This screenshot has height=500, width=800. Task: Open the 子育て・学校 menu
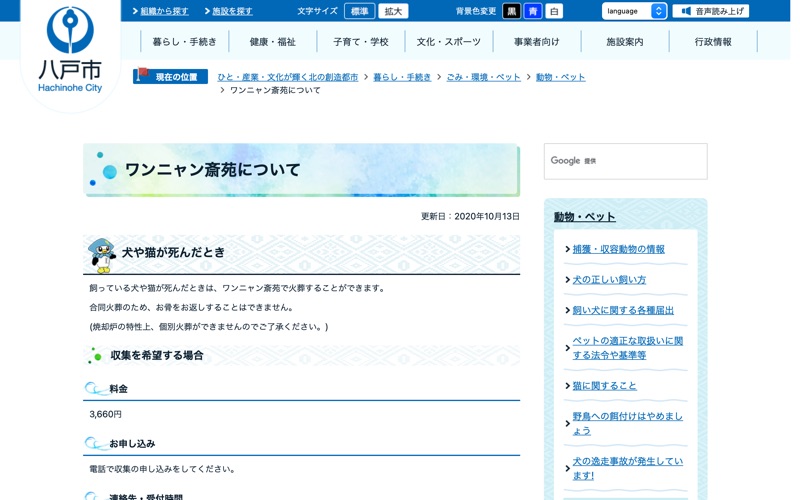[x=361, y=42]
